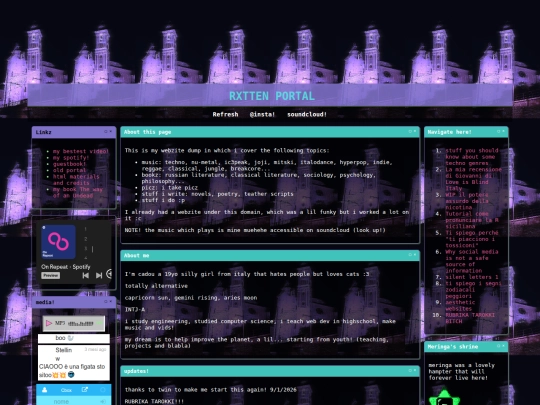Click the 'nome' name field in Cbox
This screenshot has width=540, height=405.
pos(61,402)
